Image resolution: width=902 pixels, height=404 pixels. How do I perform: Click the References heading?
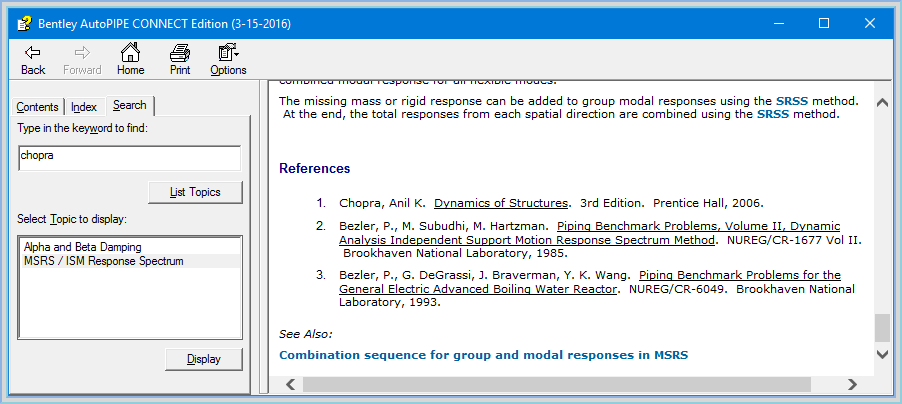[315, 169]
